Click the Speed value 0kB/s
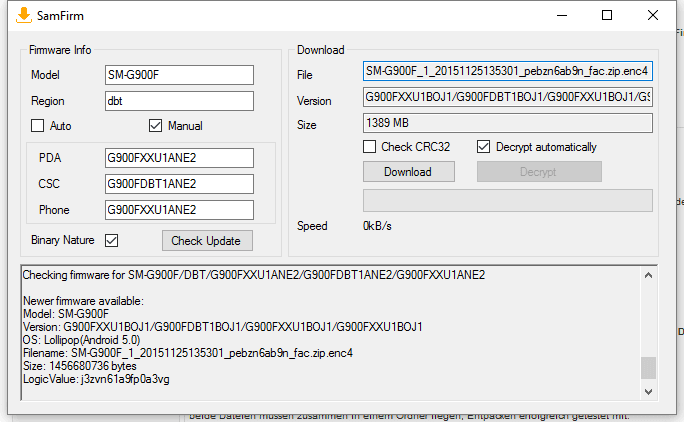 (377, 226)
